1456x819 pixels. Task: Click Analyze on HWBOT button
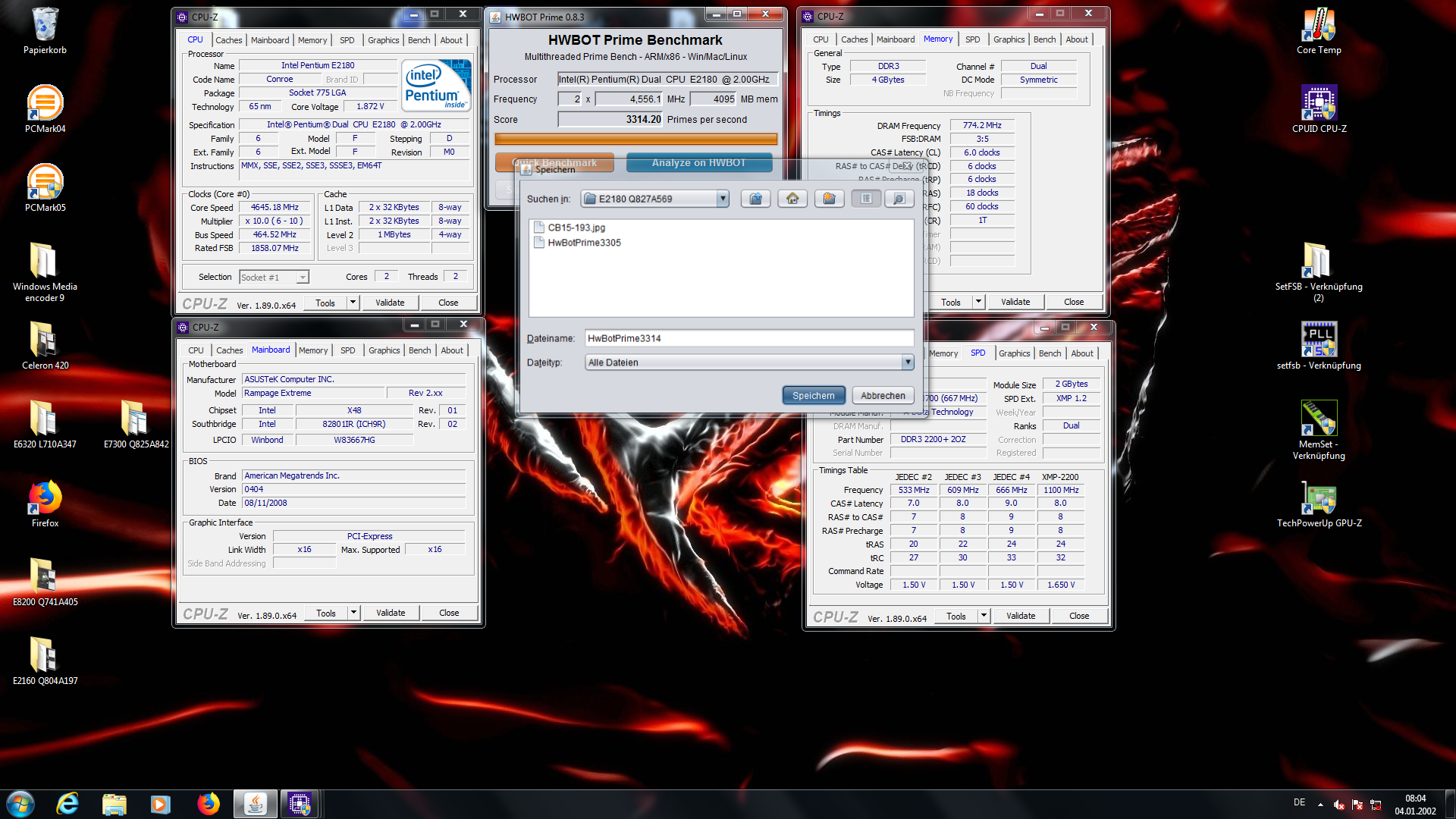click(699, 163)
